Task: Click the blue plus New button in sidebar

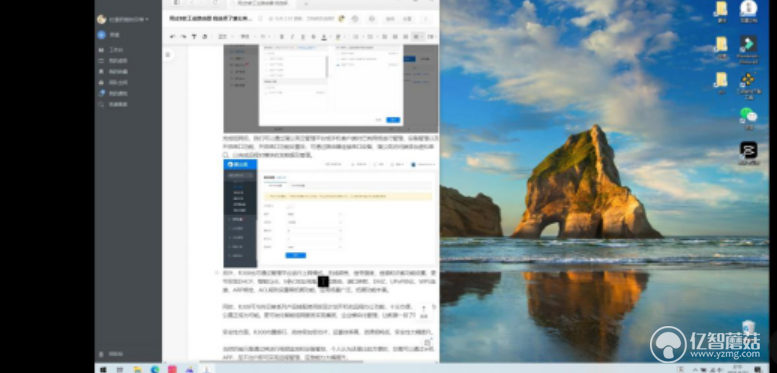Action: pyautogui.click(x=101, y=35)
